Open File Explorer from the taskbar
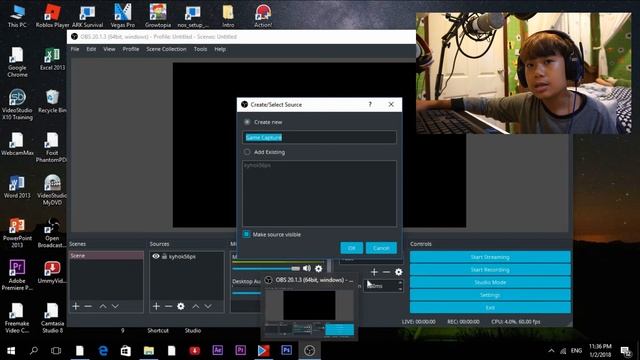The height and width of the screenshot is (360, 640). click(x=149, y=351)
